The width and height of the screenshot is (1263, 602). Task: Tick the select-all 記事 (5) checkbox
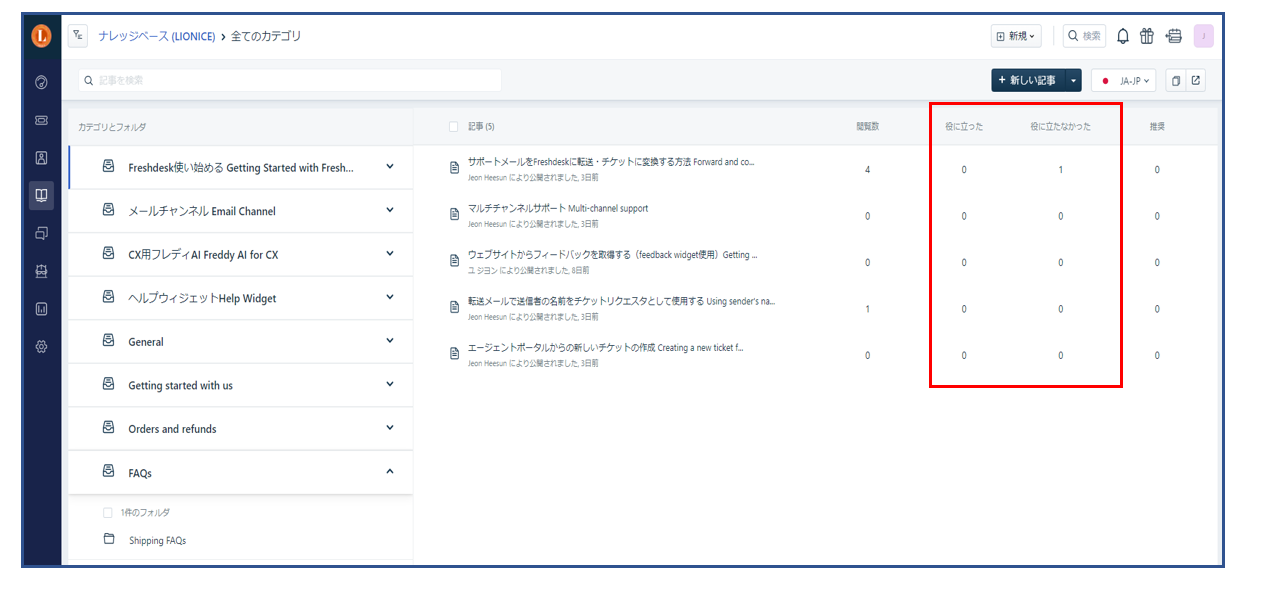pos(454,127)
